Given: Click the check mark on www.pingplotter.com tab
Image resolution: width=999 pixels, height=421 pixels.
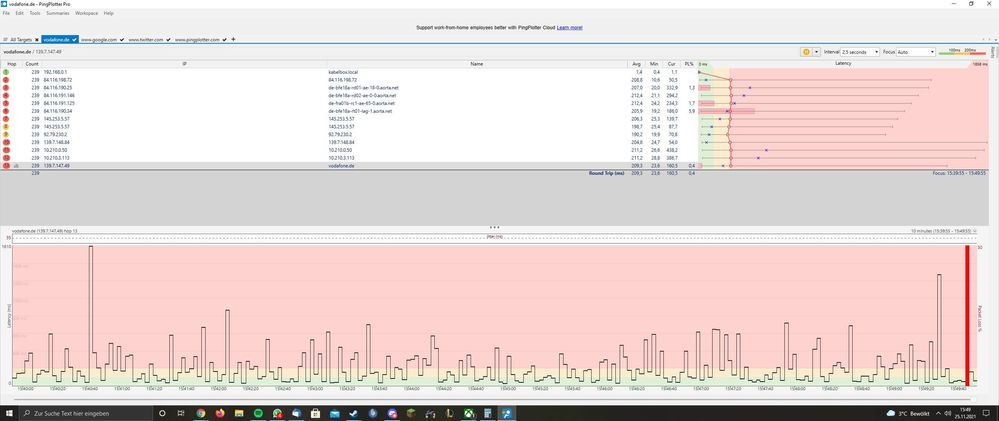Looking at the screenshot, I should [225, 39].
